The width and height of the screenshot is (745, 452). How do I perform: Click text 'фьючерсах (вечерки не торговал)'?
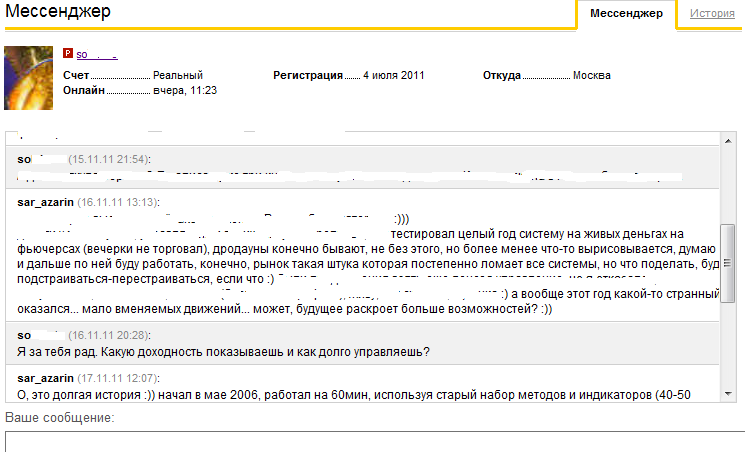tap(112, 249)
